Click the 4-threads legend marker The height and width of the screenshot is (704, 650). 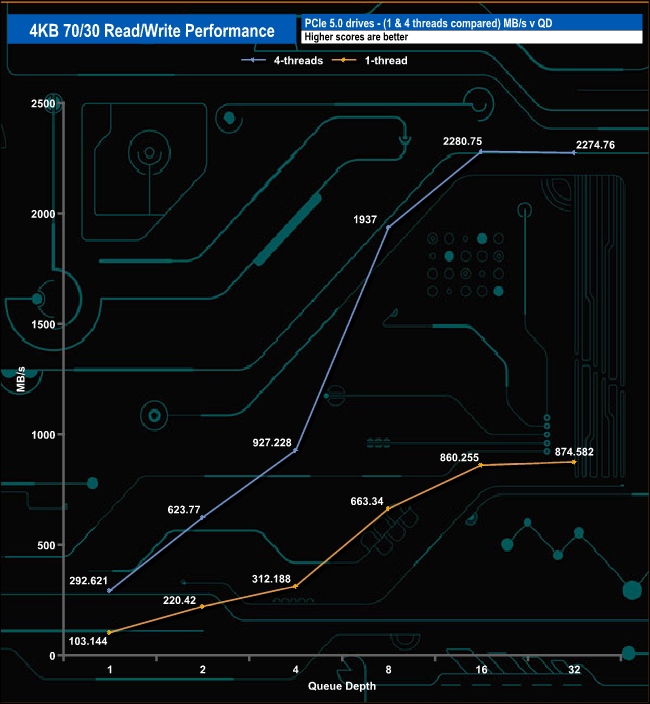tap(253, 60)
